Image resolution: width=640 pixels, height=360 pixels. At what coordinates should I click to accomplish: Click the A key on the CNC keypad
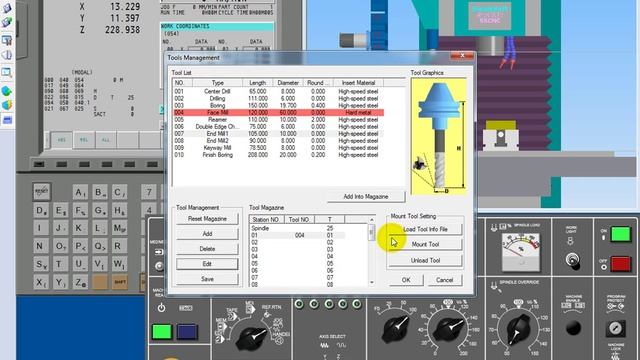[80, 192]
